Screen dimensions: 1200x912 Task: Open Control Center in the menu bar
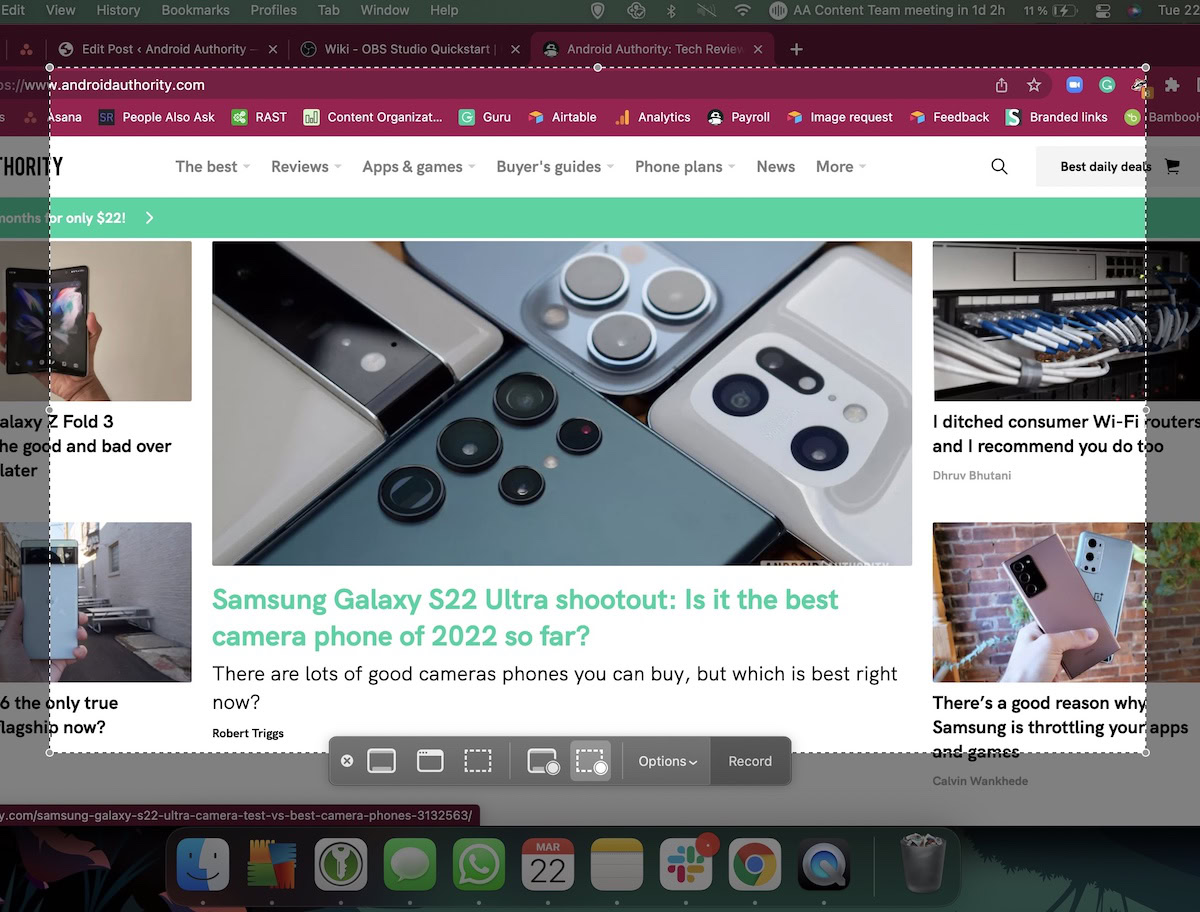pyautogui.click(x=1103, y=10)
